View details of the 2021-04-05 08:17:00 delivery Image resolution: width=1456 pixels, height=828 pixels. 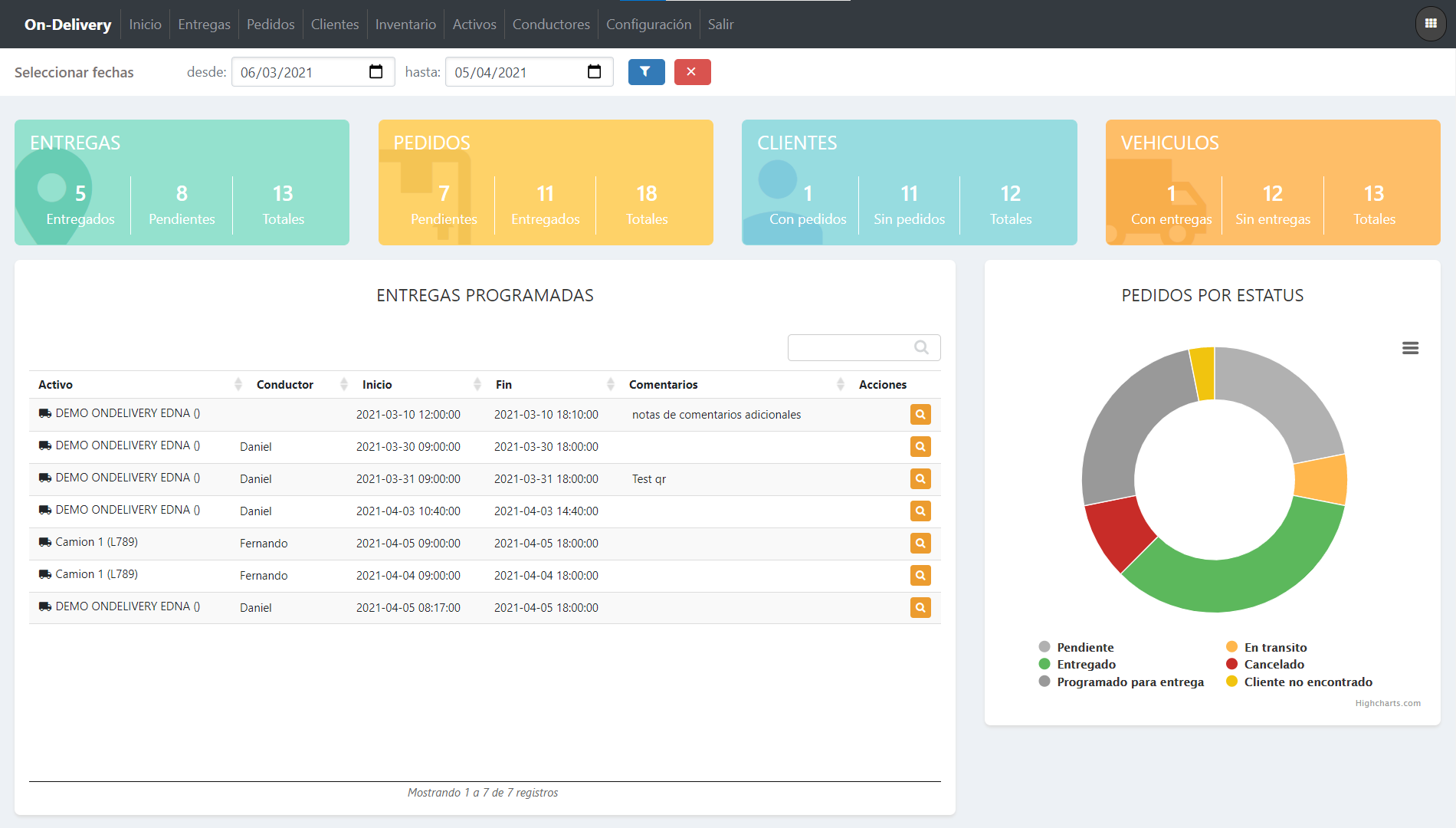pyautogui.click(x=920, y=607)
